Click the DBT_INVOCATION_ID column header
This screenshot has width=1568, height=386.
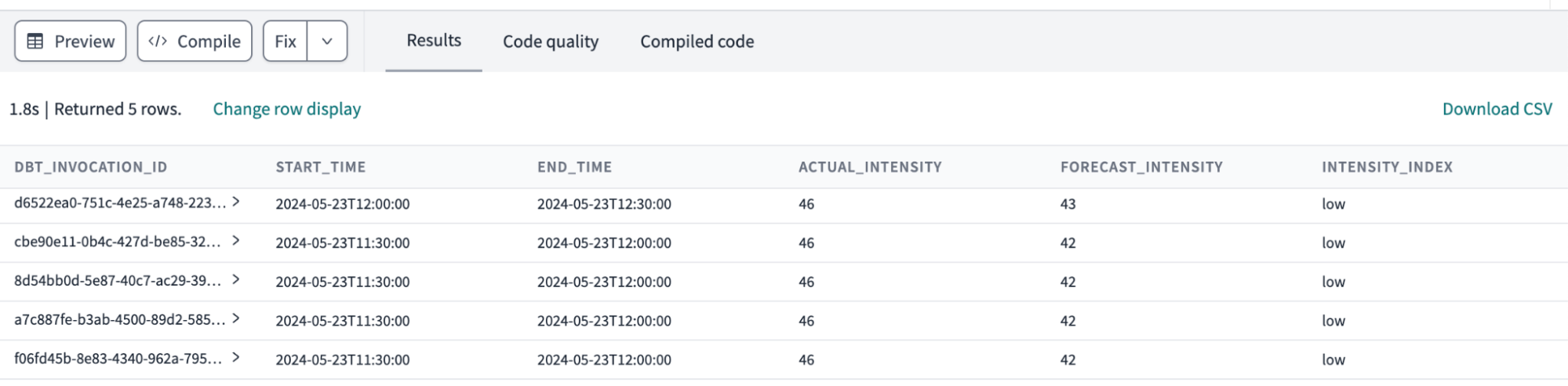point(90,167)
